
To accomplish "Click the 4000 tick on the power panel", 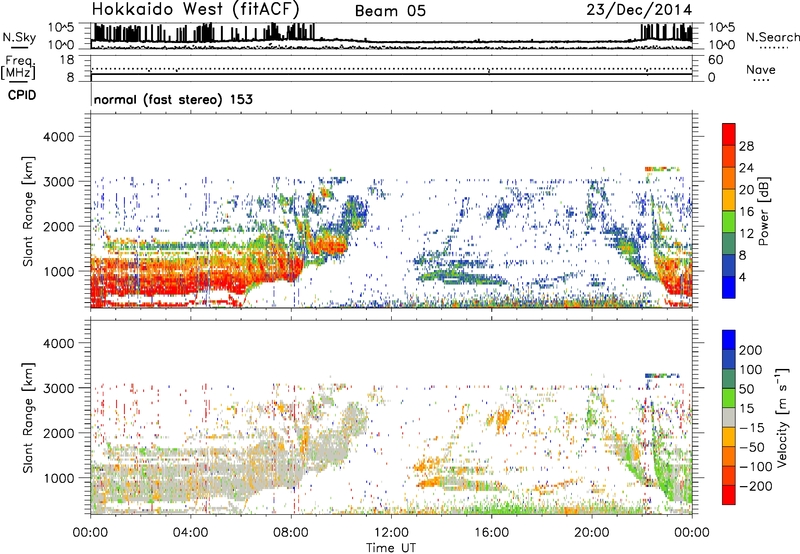I will 58,137.
